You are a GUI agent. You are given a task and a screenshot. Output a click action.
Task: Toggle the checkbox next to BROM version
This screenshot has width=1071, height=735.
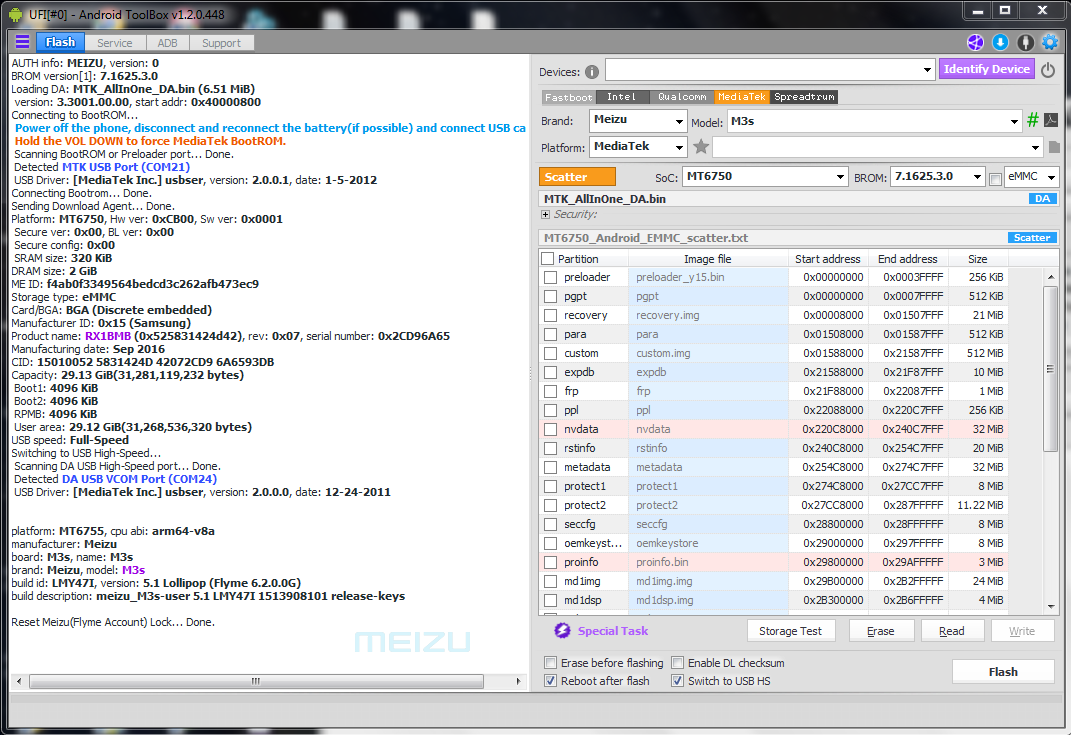tap(995, 178)
